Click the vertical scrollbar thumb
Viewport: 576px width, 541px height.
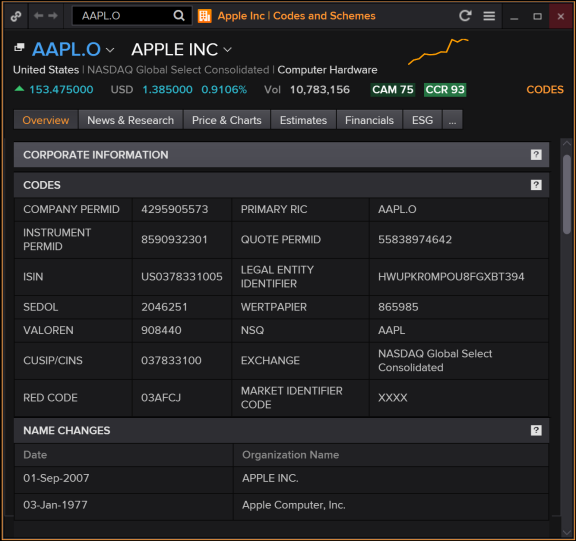(566, 194)
